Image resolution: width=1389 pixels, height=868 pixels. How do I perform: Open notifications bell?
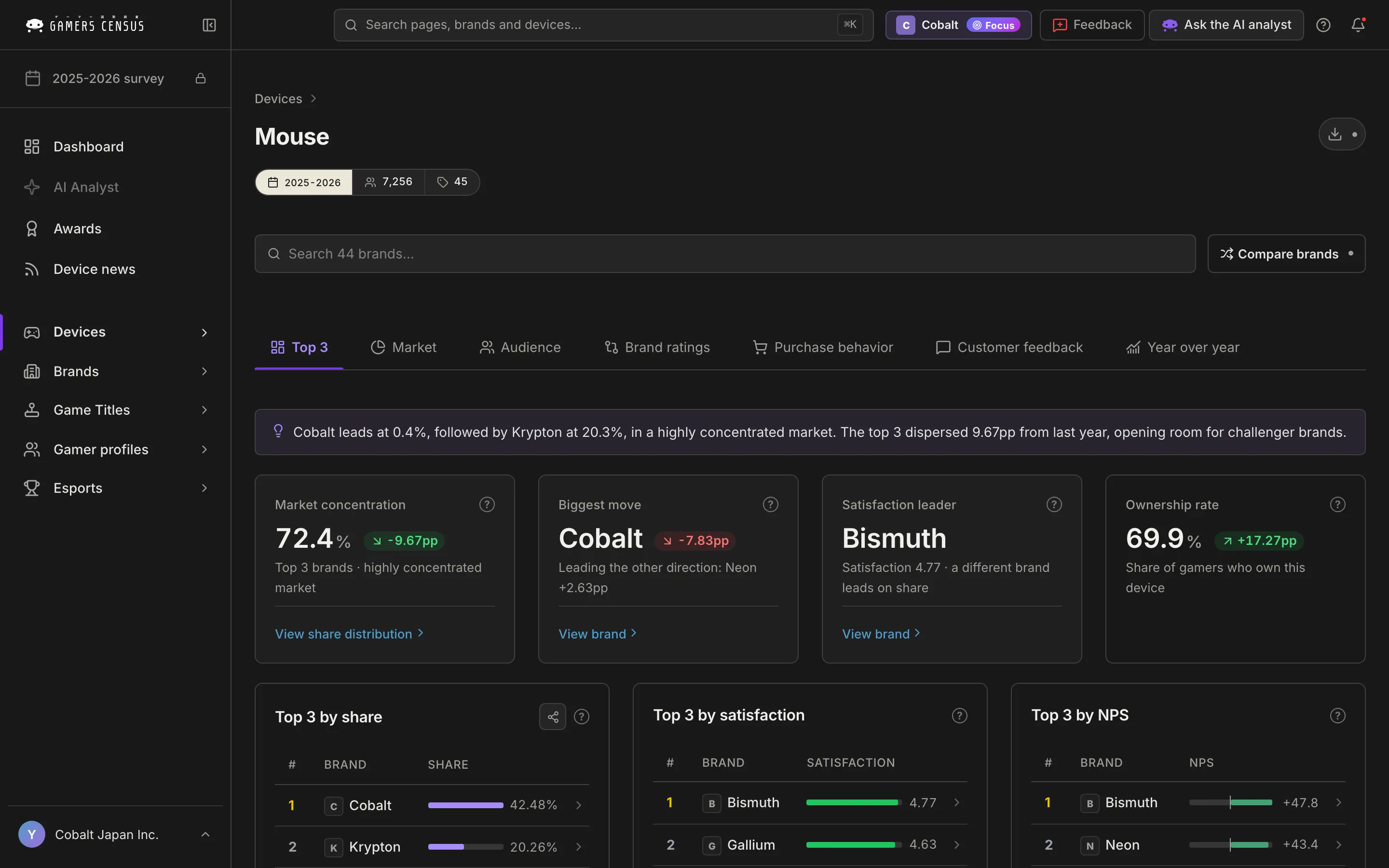(1358, 25)
